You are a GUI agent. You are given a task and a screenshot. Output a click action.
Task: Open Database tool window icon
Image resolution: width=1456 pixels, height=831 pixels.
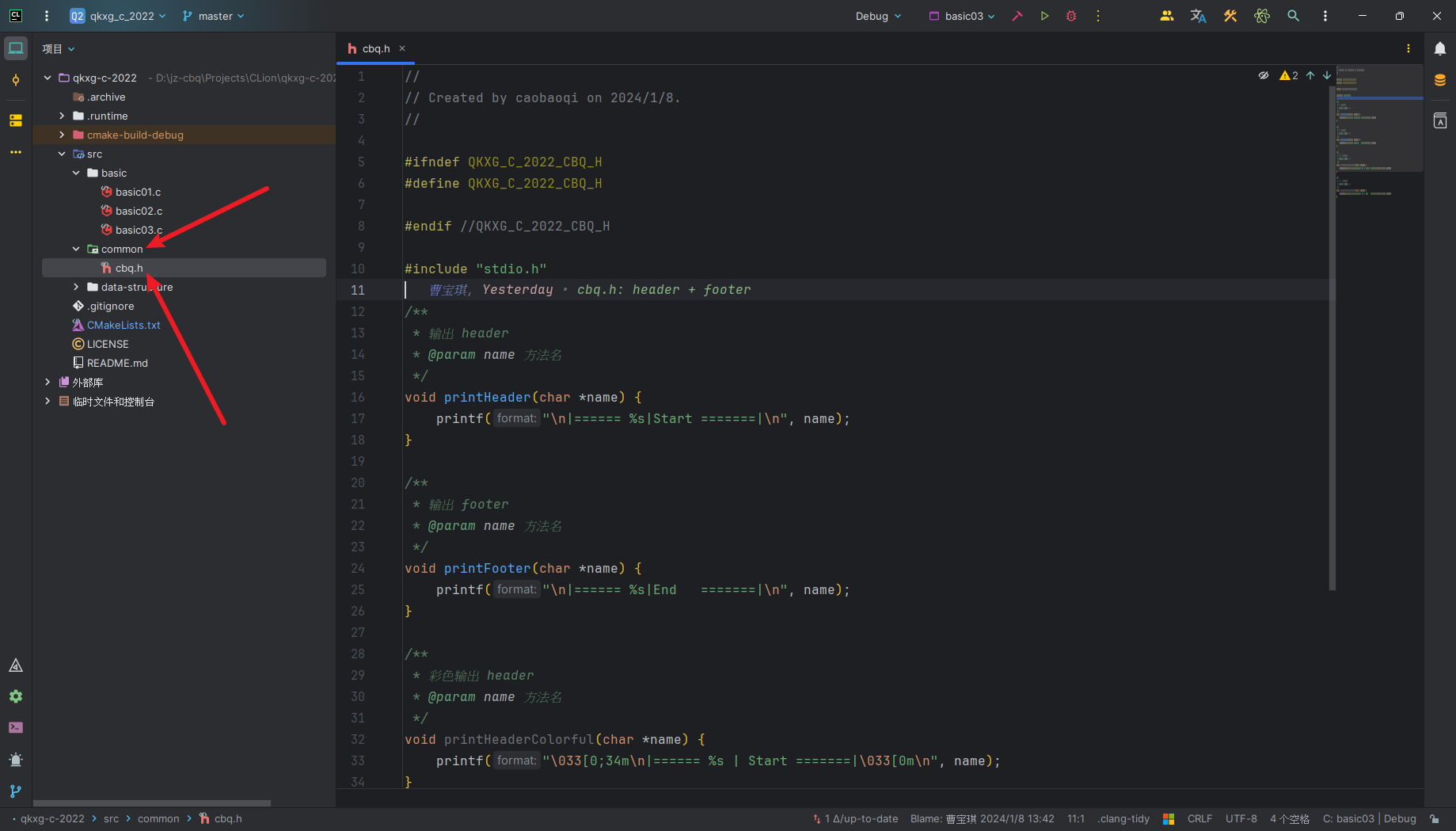pos(1440,80)
